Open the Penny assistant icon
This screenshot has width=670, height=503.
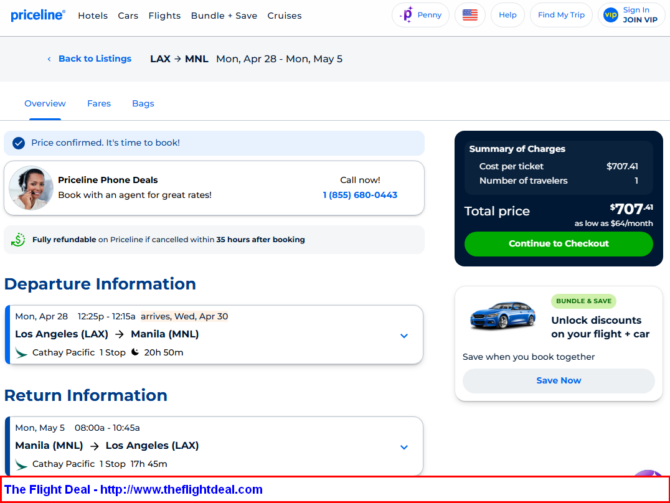(x=407, y=15)
